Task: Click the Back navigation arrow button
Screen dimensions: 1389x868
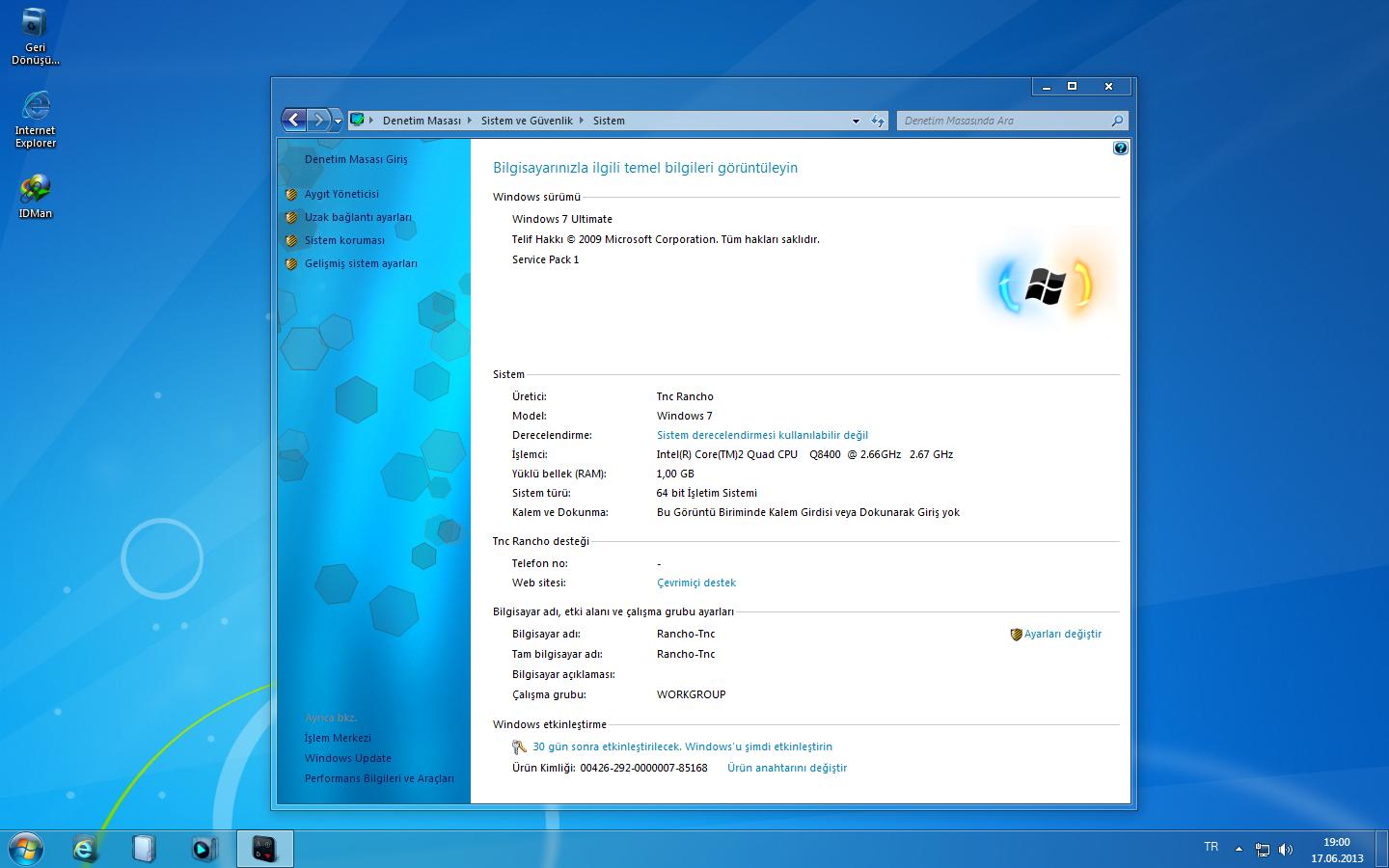Action: [294, 121]
